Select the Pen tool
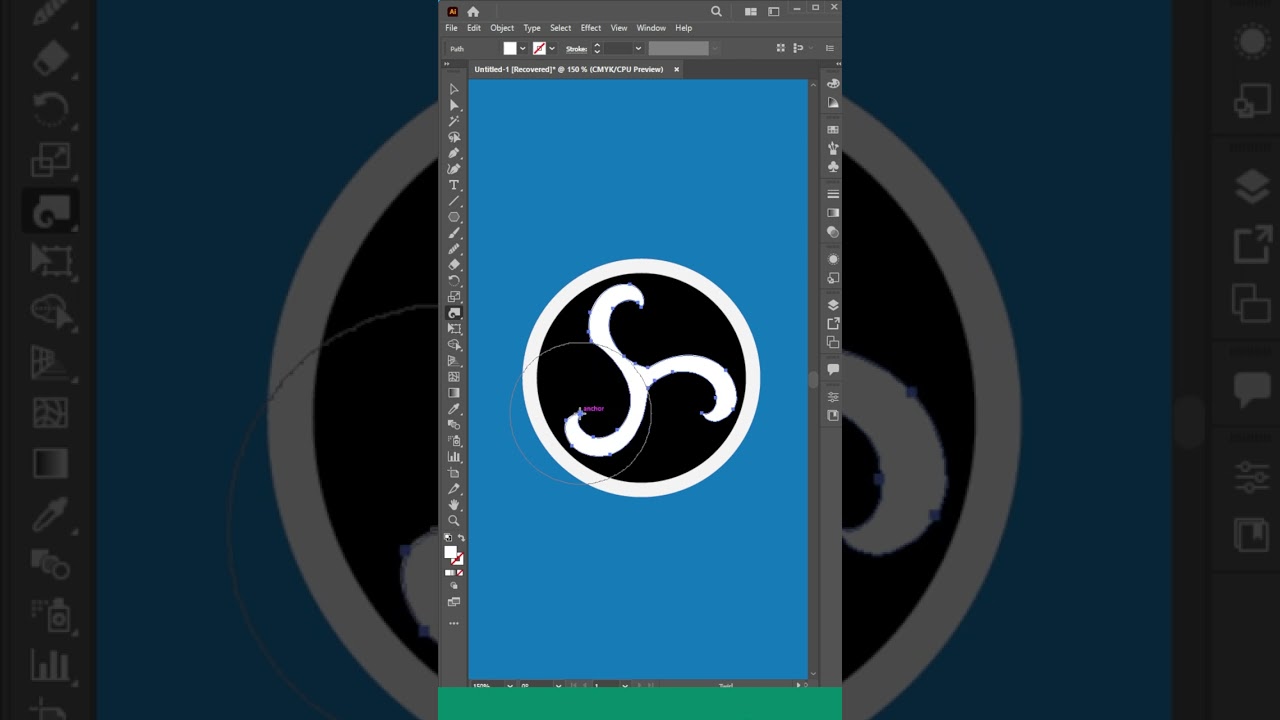The image size is (1280, 720). [454, 153]
